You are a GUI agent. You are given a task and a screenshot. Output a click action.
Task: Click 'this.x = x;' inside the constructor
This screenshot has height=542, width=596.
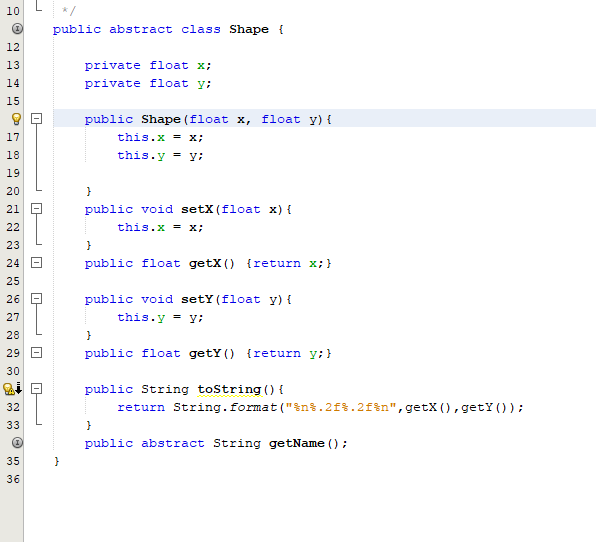[160, 137]
